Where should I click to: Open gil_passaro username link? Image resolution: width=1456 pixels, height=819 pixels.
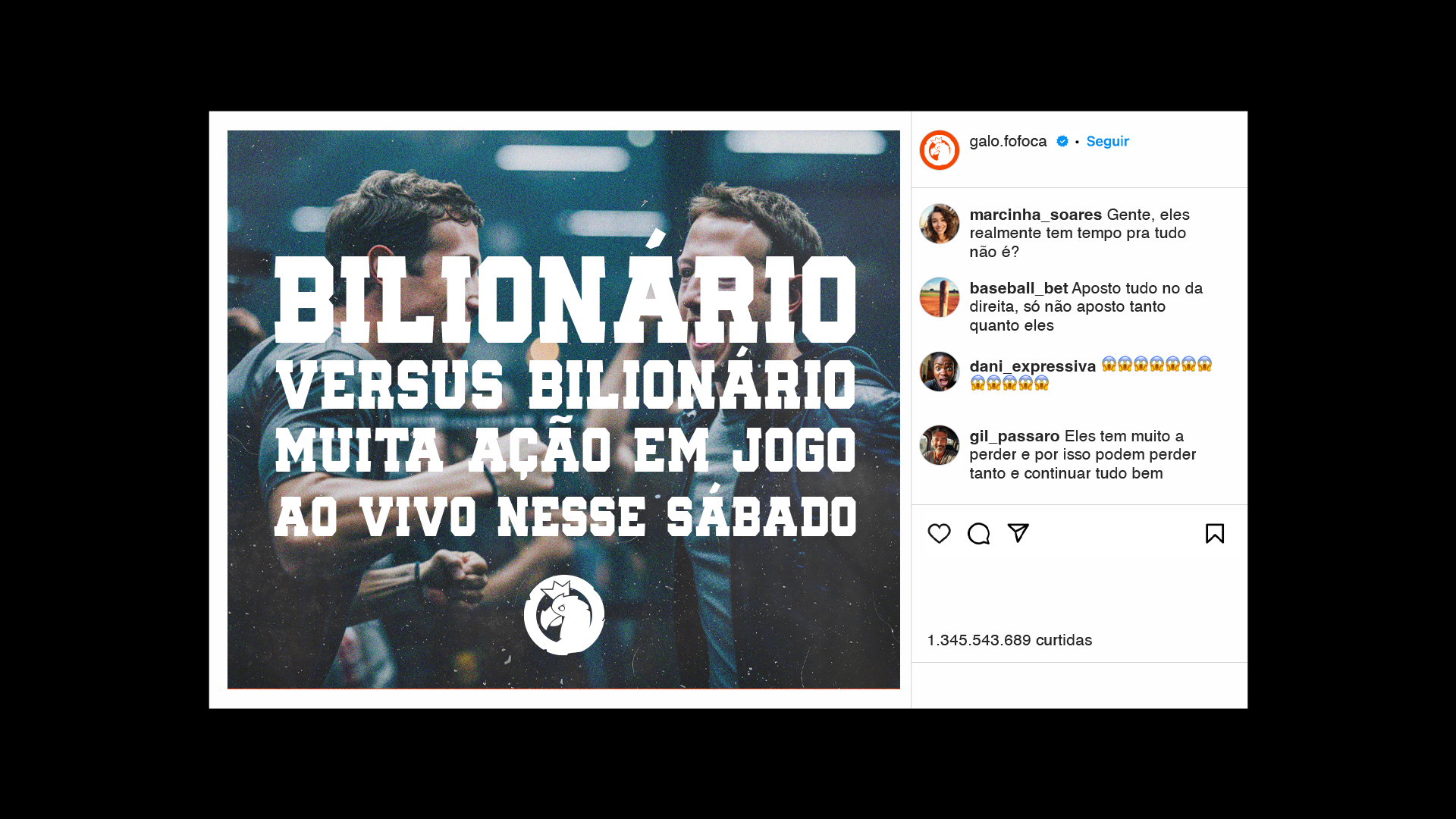click(x=1014, y=436)
